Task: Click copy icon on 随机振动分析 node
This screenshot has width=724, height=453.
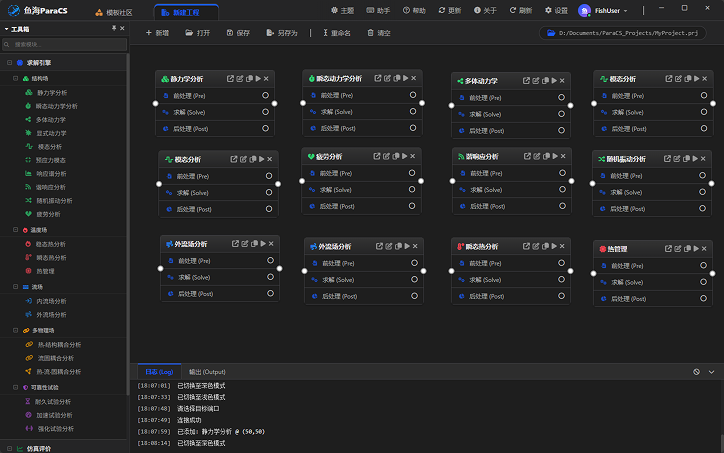Action: coord(685,158)
